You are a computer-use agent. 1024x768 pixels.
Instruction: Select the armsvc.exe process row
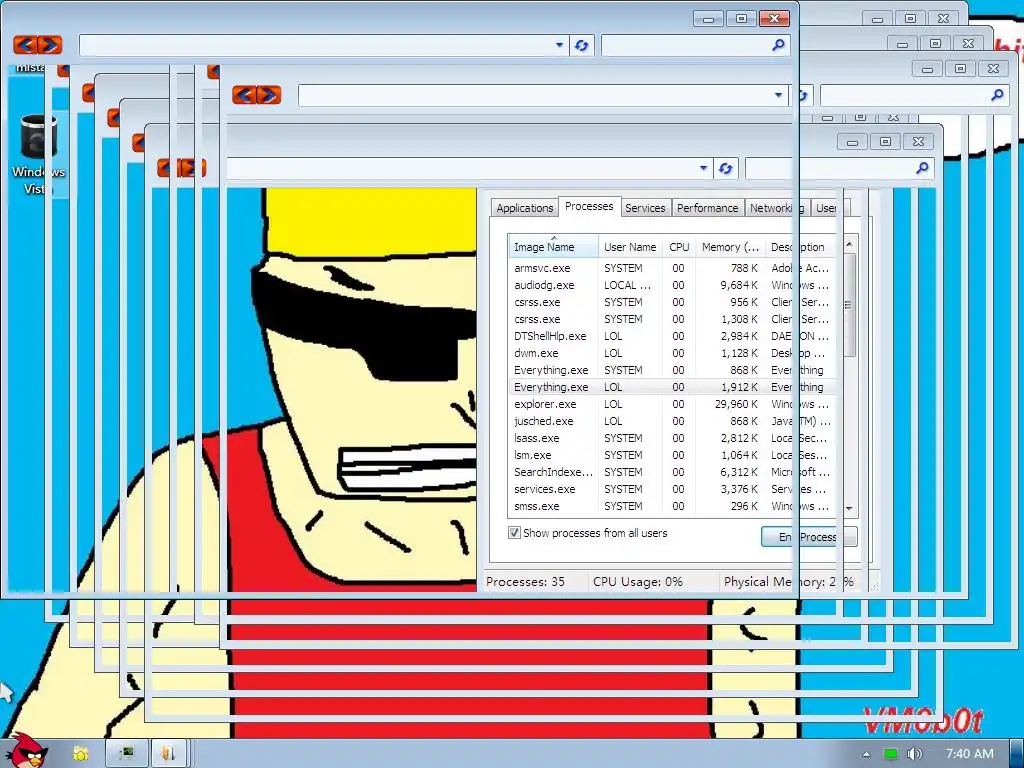(x=673, y=268)
